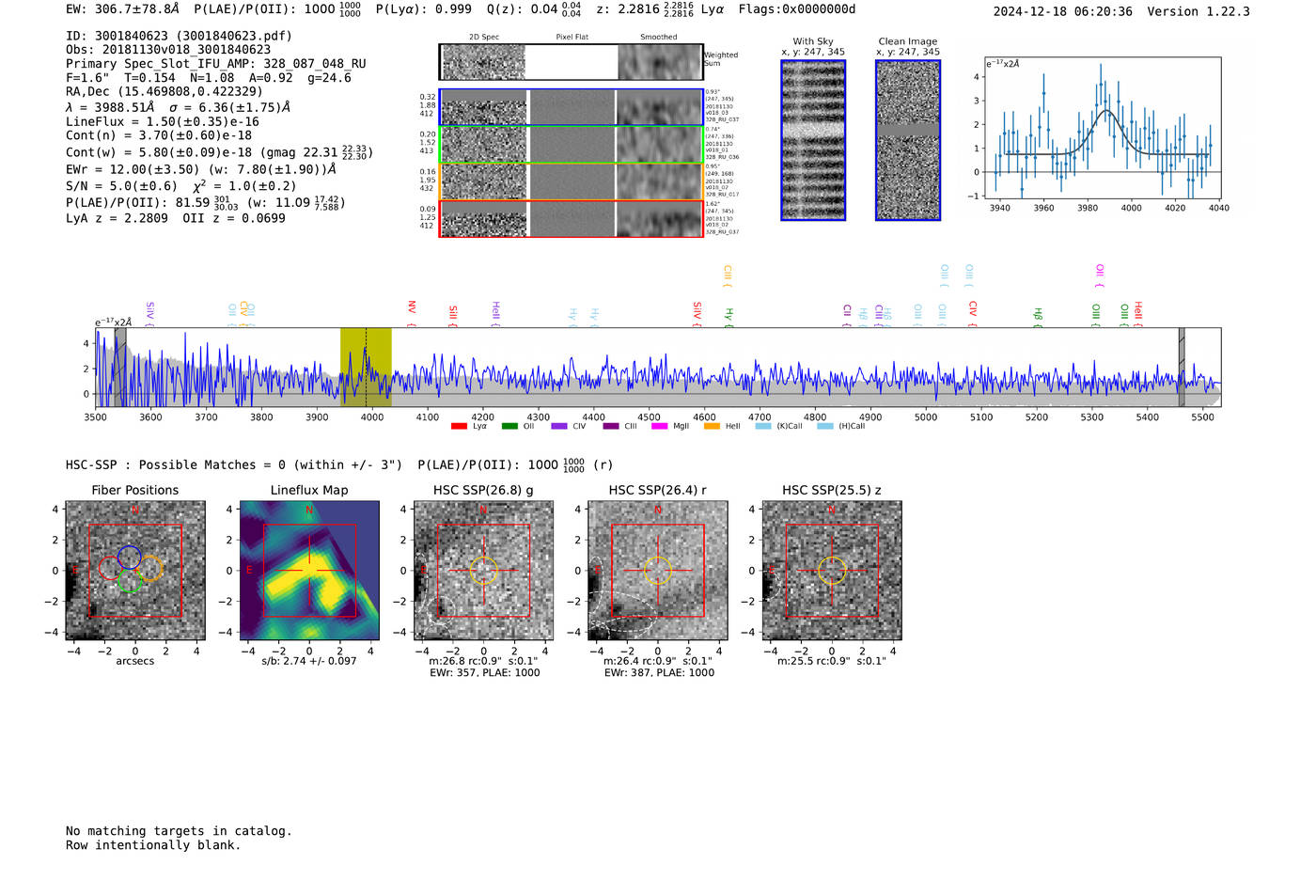
Task: Click the blue fiber circle in Fiber Positions
Action: click(130, 557)
